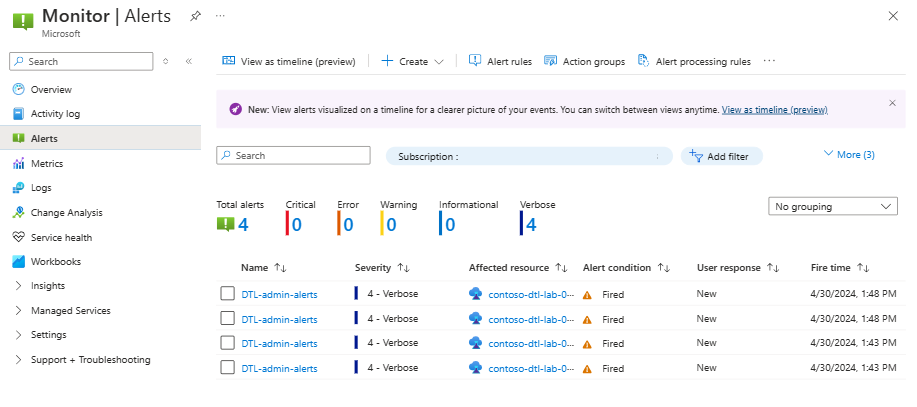Expand the Settings section

click(x=19, y=335)
